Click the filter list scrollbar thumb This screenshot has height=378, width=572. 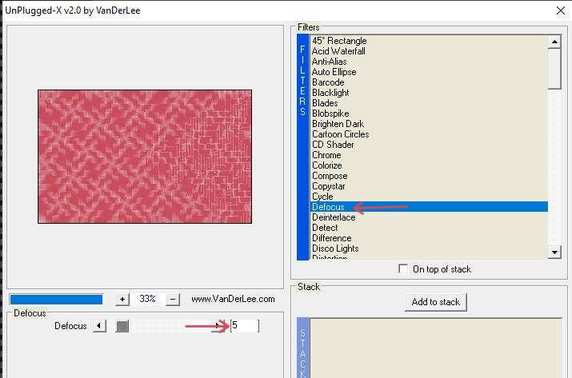coord(554,69)
